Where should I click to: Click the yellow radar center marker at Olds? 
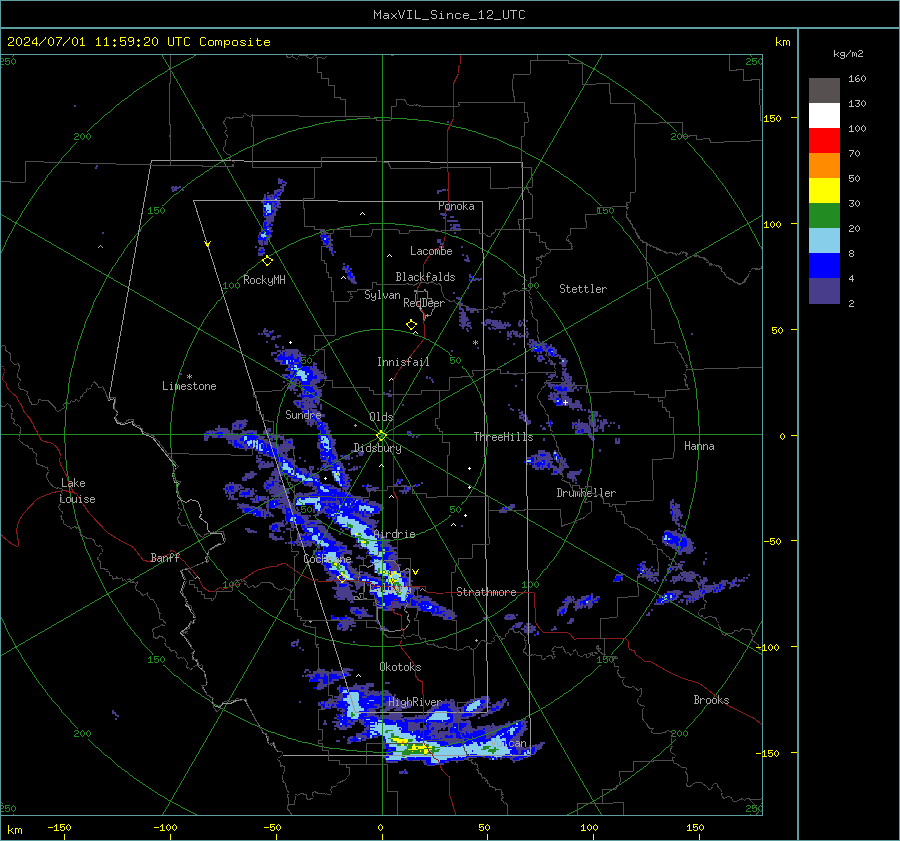point(382,436)
